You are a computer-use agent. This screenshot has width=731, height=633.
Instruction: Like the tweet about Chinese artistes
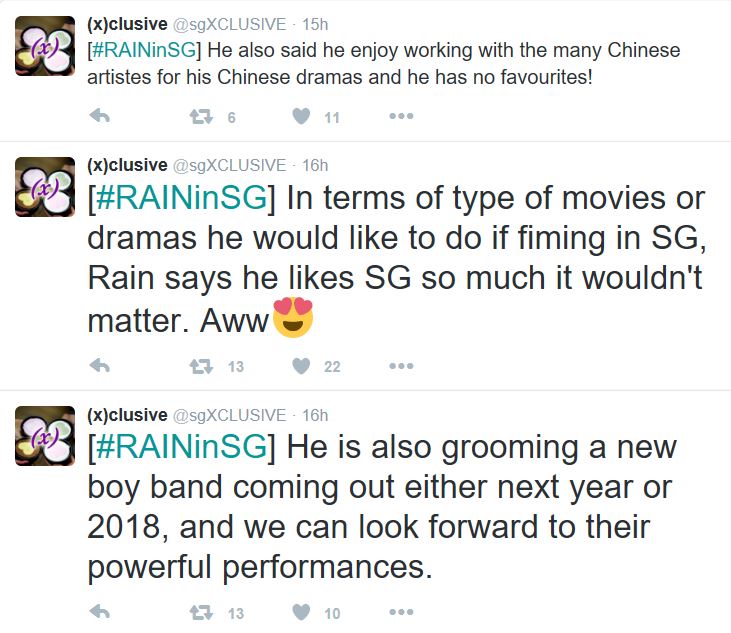pyautogui.click(x=301, y=117)
